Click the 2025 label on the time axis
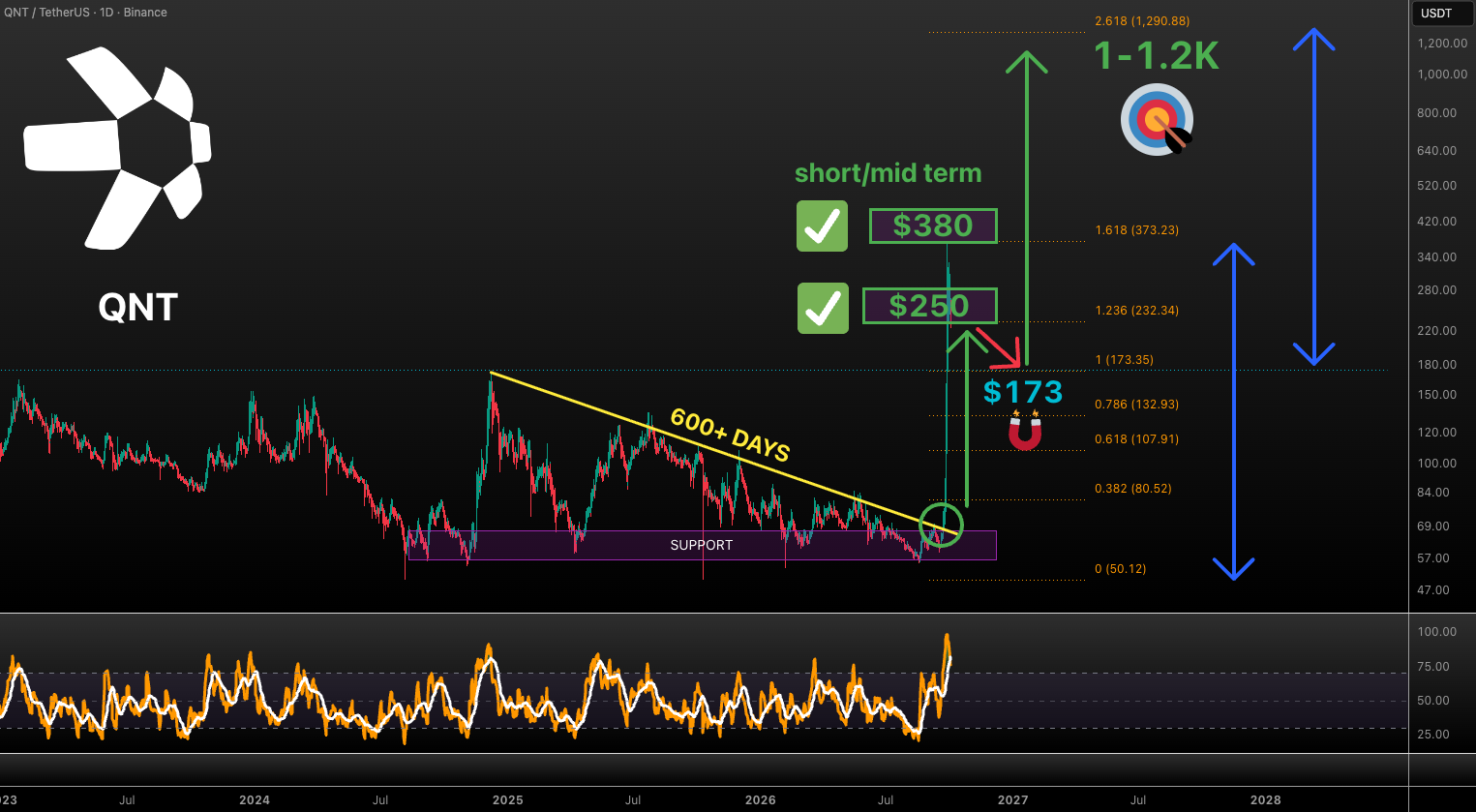 pos(507,800)
